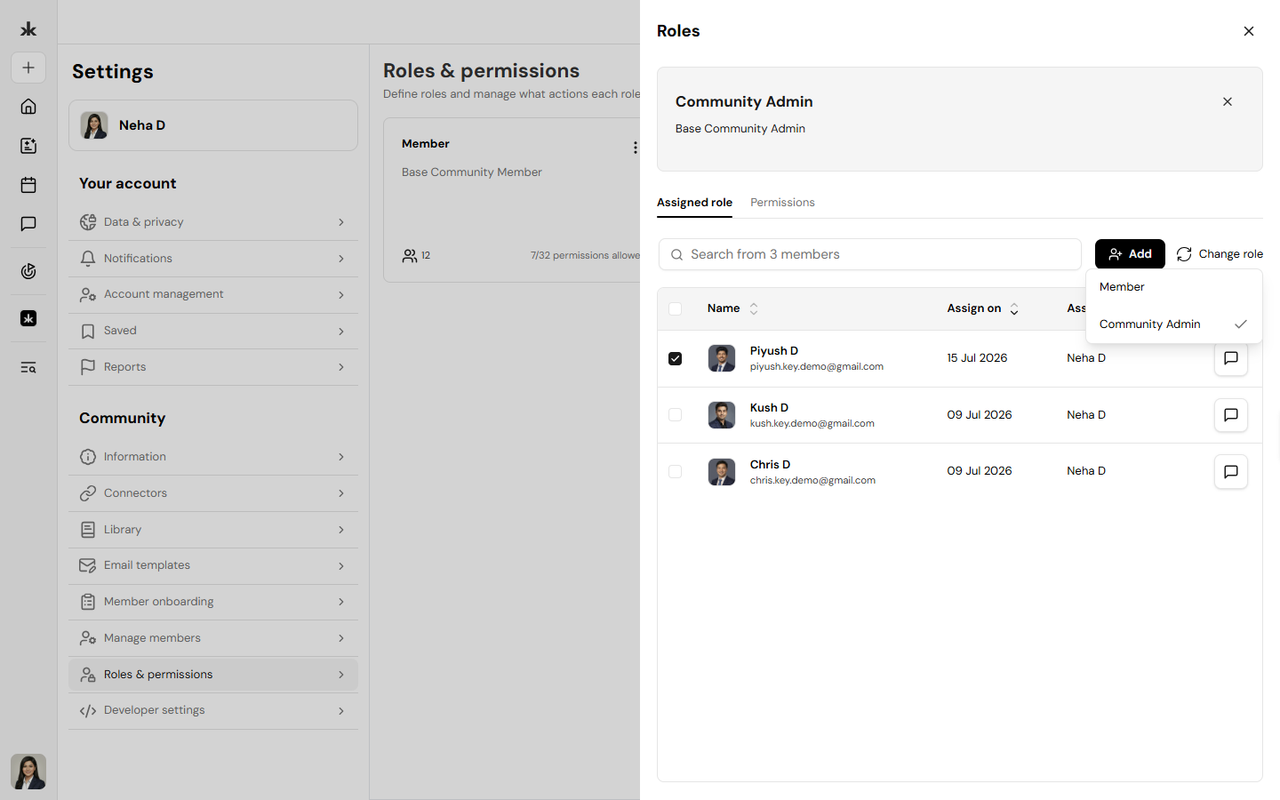
Task: Open the Member card three-dot menu
Action: point(635,148)
